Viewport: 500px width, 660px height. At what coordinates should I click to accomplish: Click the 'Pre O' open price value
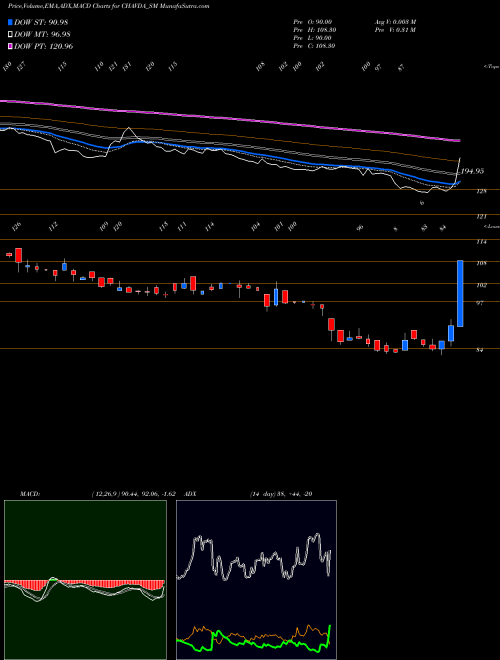(314, 22)
